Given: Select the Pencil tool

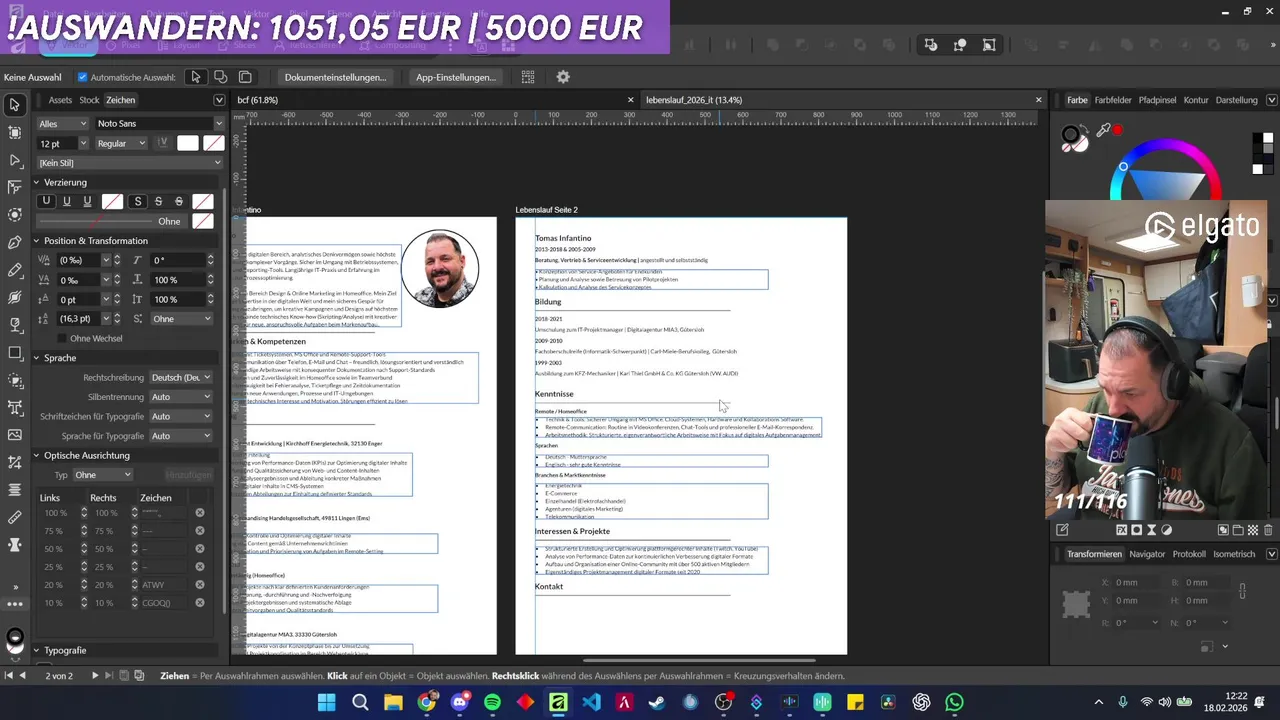Looking at the screenshot, I should [14, 270].
